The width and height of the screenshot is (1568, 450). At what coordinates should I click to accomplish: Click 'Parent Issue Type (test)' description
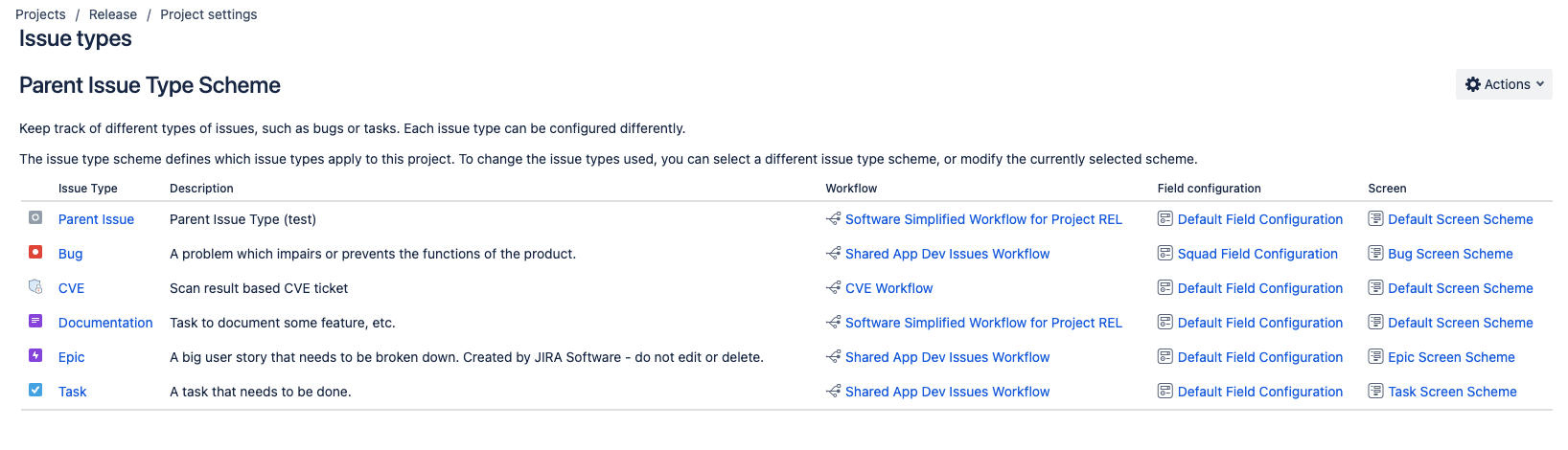point(242,219)
